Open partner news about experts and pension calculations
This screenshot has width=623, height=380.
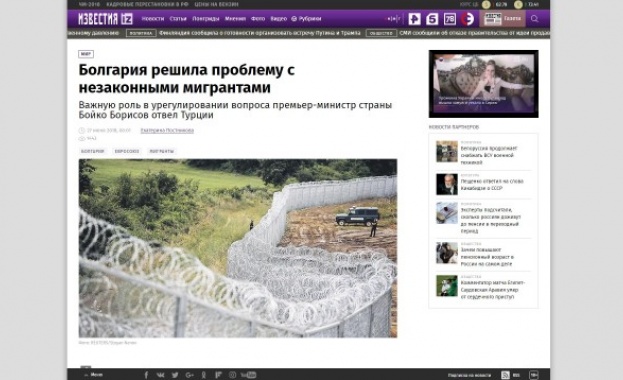point(491,220)
